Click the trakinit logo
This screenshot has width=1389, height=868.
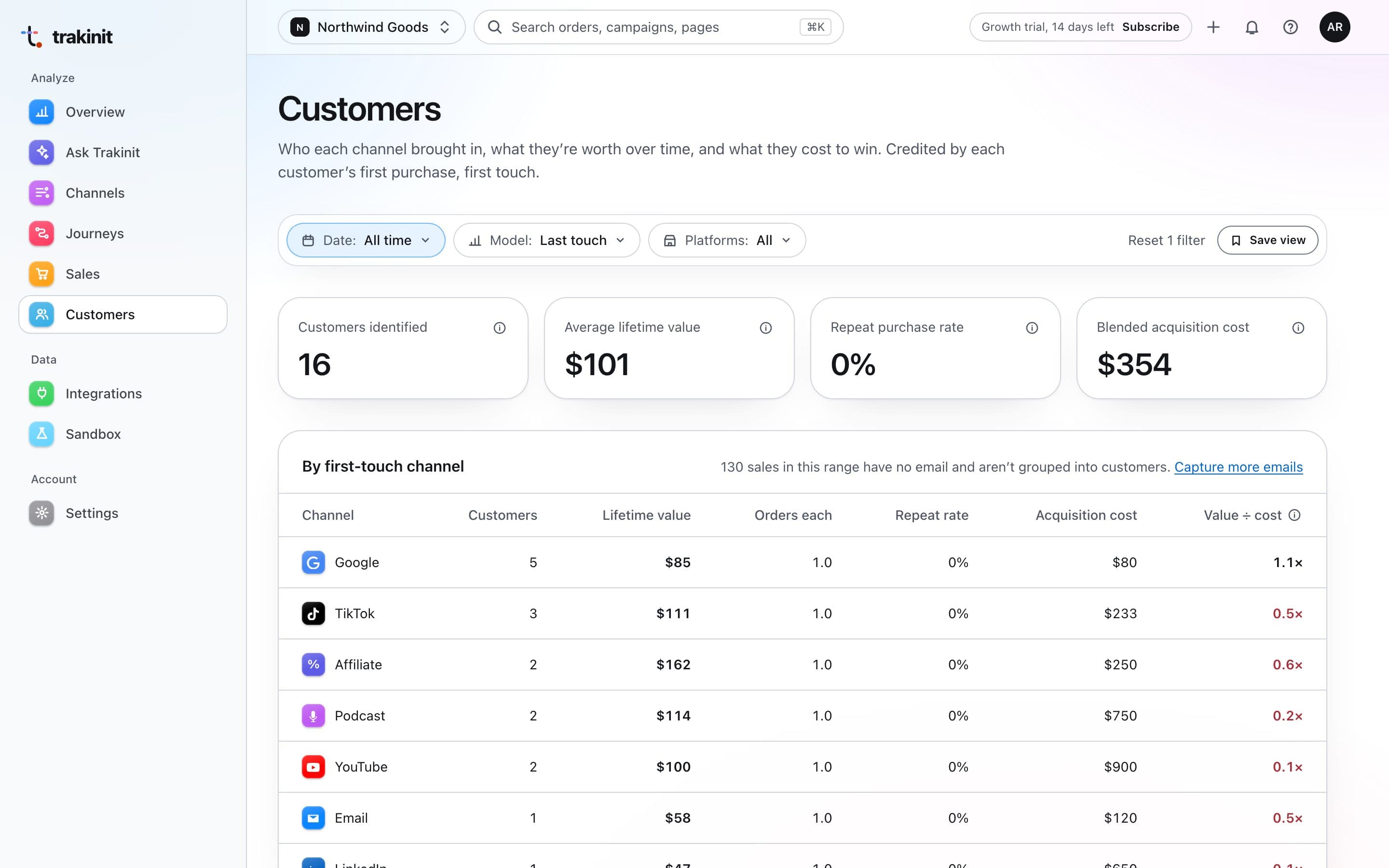[x=67, y=37]
